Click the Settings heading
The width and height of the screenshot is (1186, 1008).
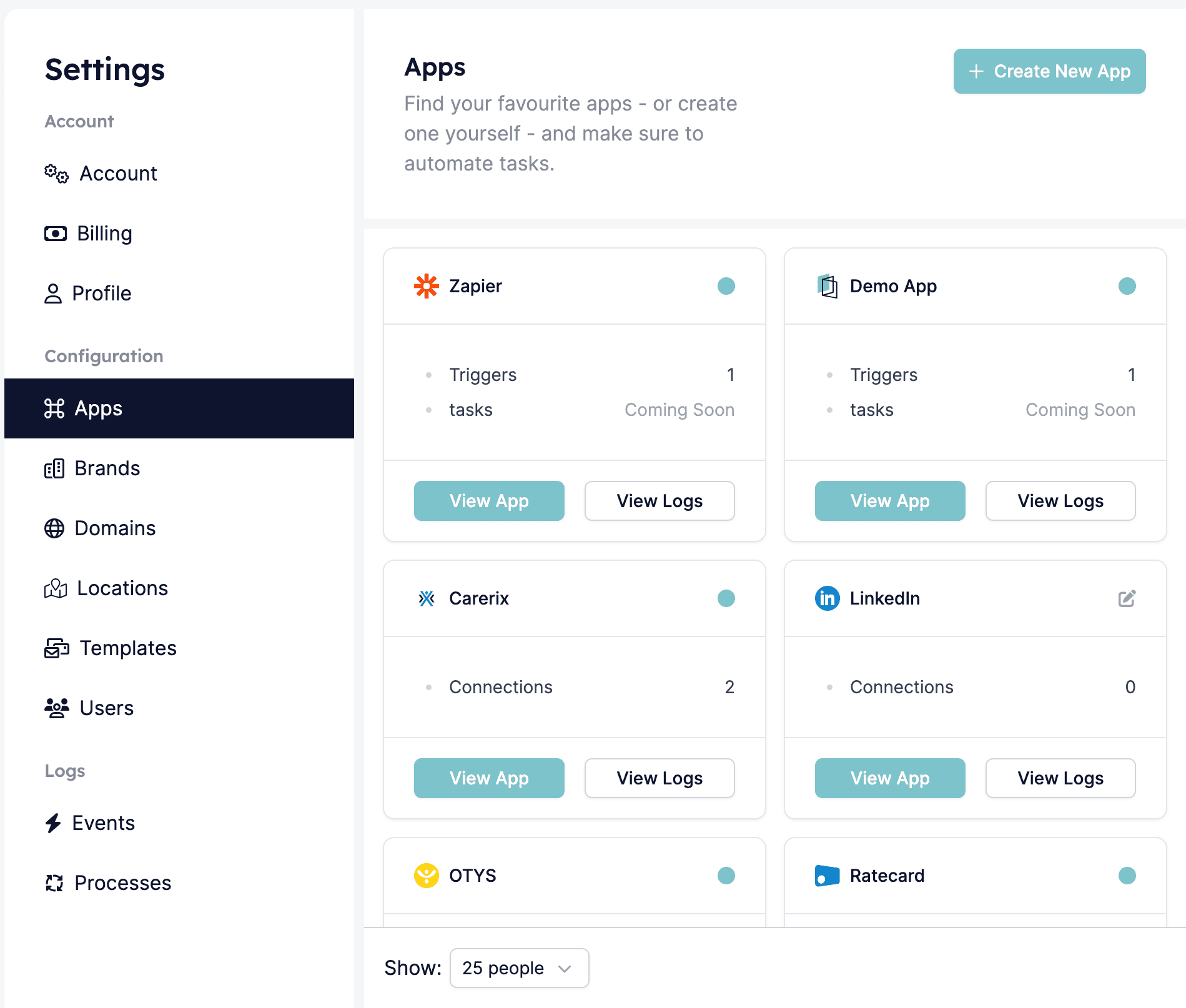pos(105,69)
